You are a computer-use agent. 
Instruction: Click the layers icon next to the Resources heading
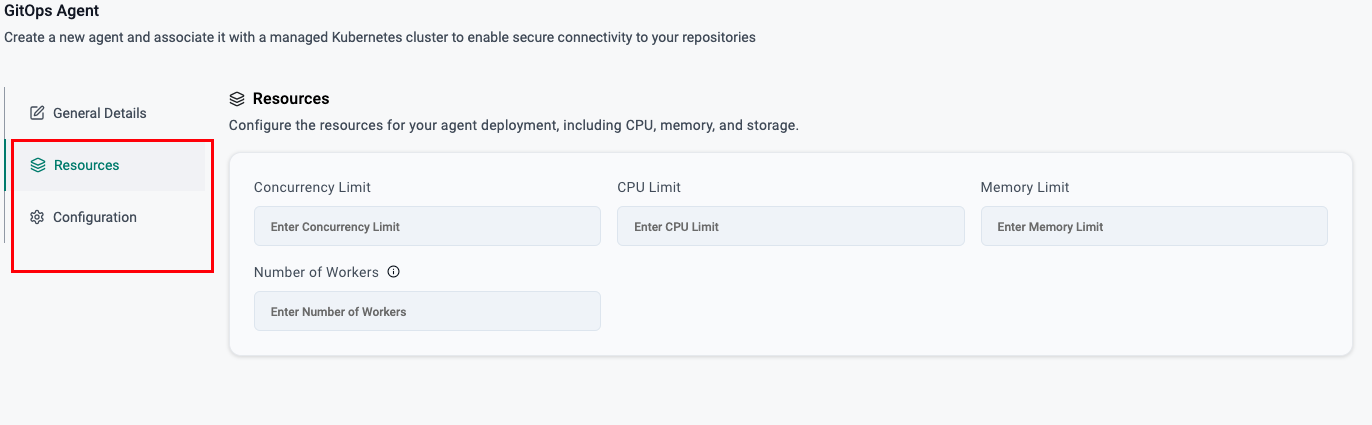237,99
